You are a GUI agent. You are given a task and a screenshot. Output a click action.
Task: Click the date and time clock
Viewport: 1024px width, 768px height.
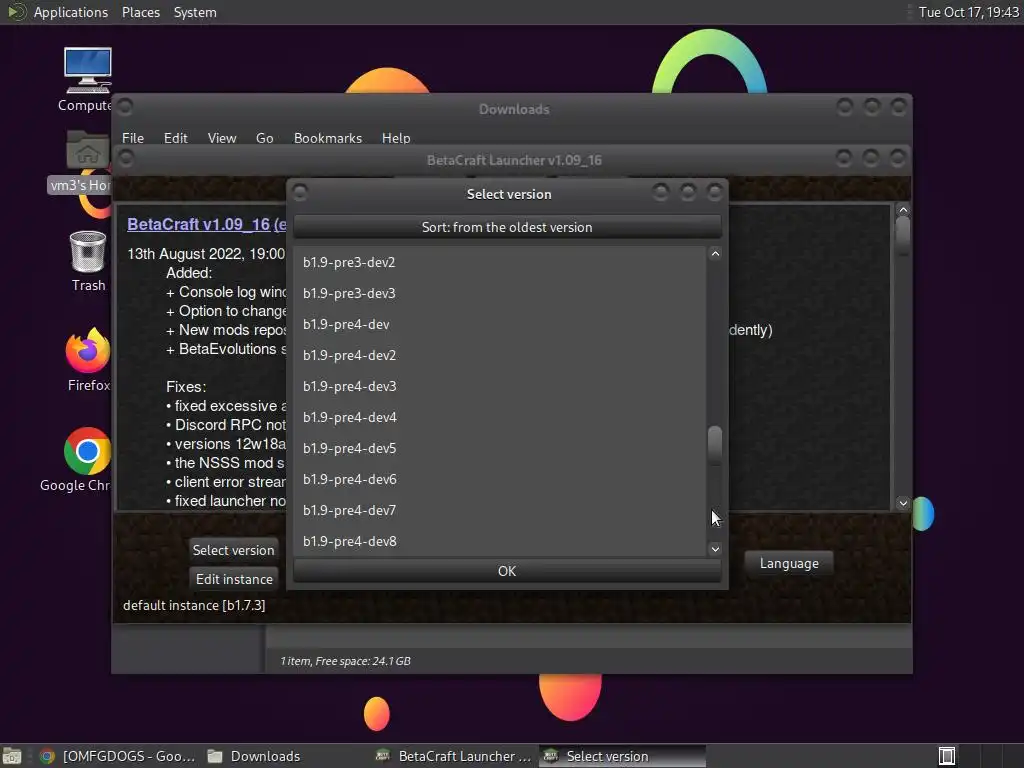968,12
